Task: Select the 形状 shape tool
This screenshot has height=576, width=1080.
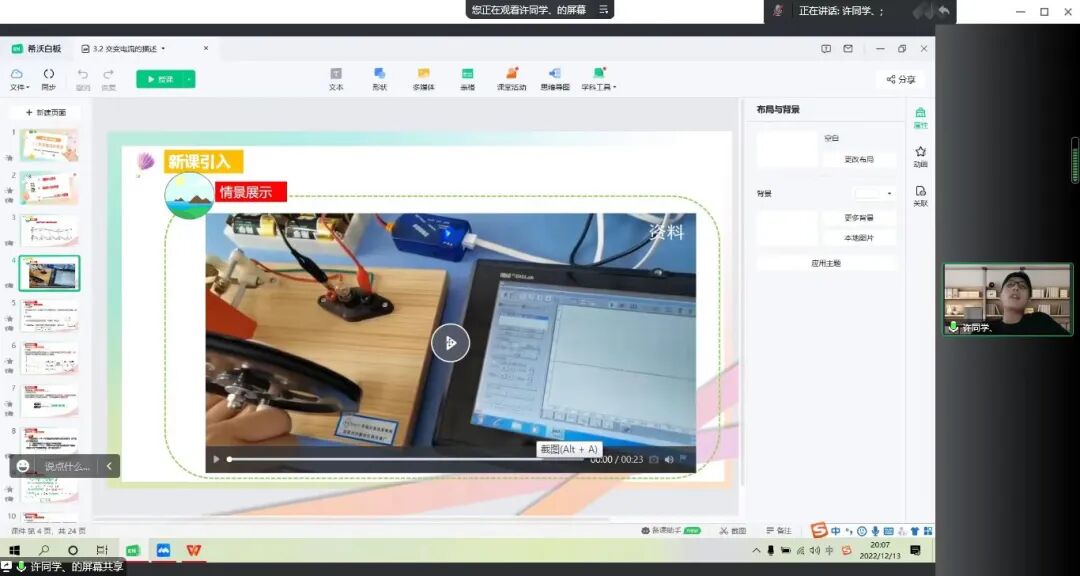Action: pyautogui.click(x=380, y=80)
